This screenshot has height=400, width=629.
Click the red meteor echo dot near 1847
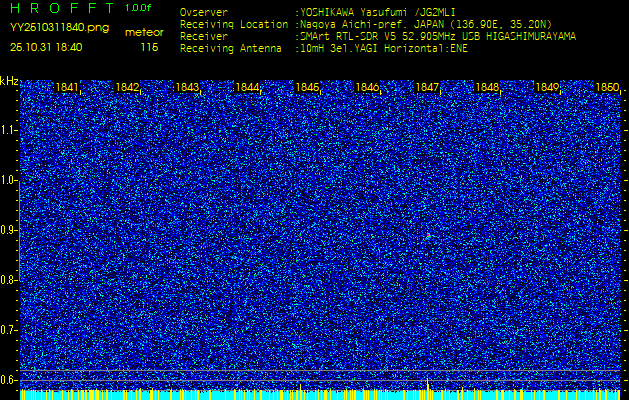coord(428,235)
